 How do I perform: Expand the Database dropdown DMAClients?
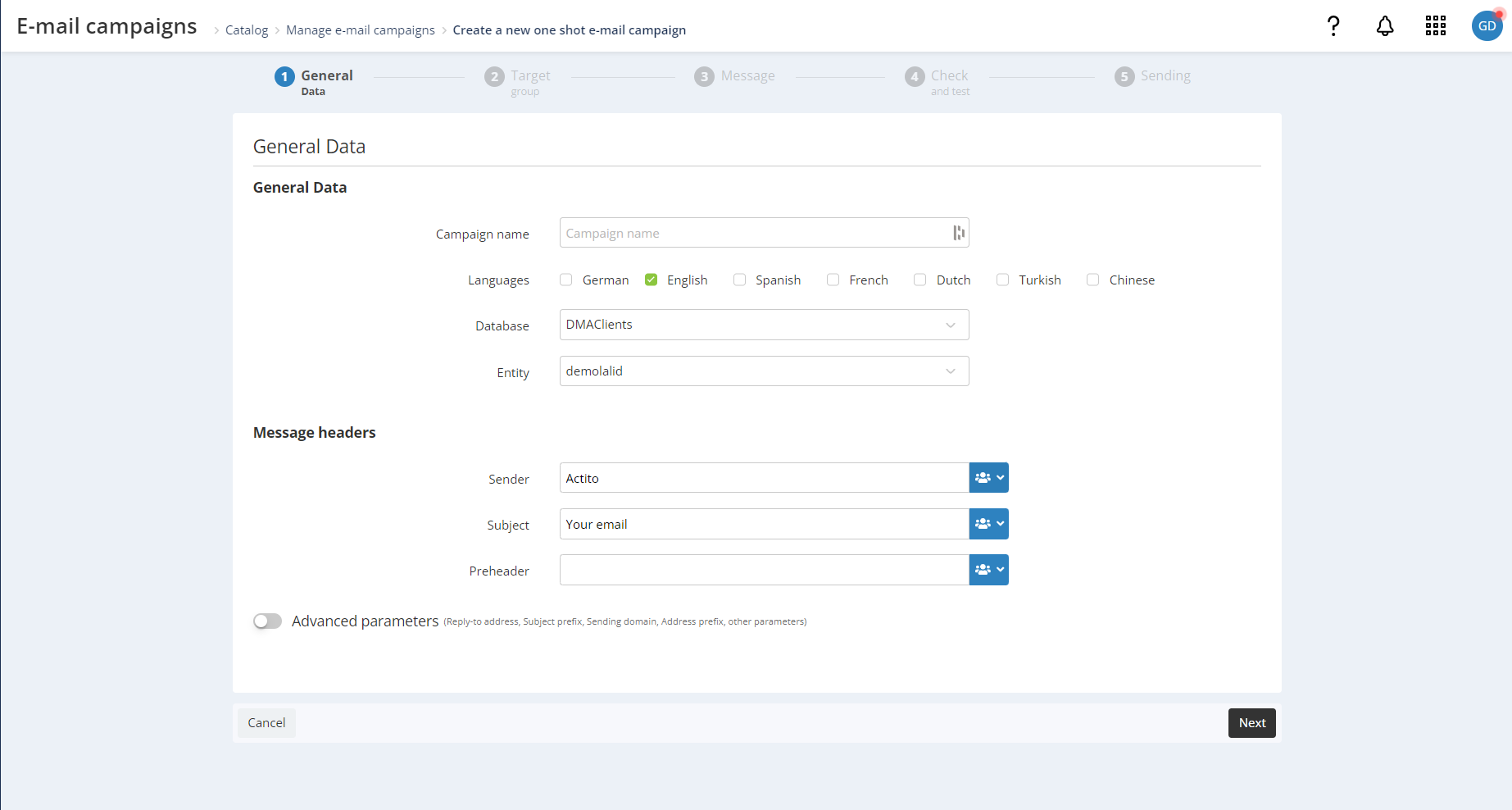coord(765,325)
